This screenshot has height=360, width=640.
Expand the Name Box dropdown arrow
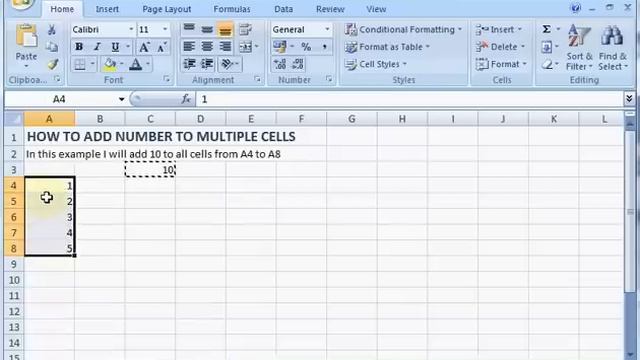click(121, 99)
